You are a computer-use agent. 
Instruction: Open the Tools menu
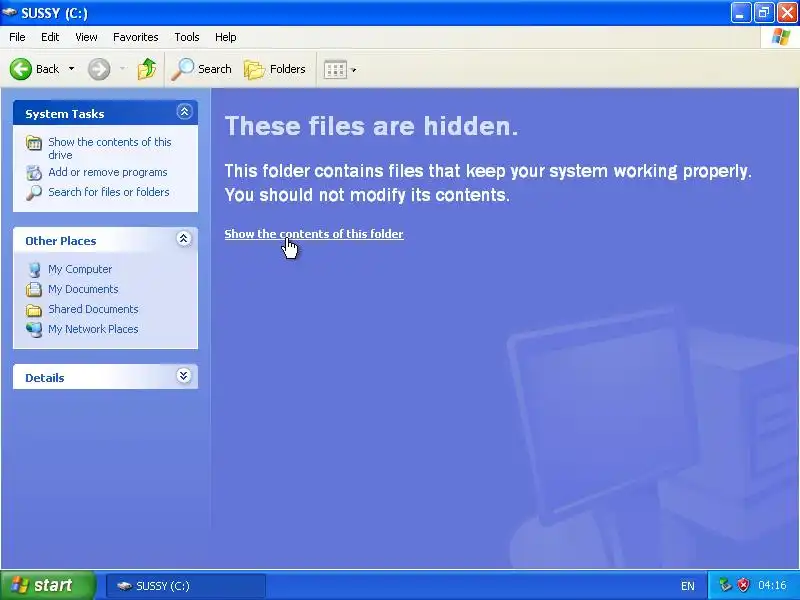(187, 37)
